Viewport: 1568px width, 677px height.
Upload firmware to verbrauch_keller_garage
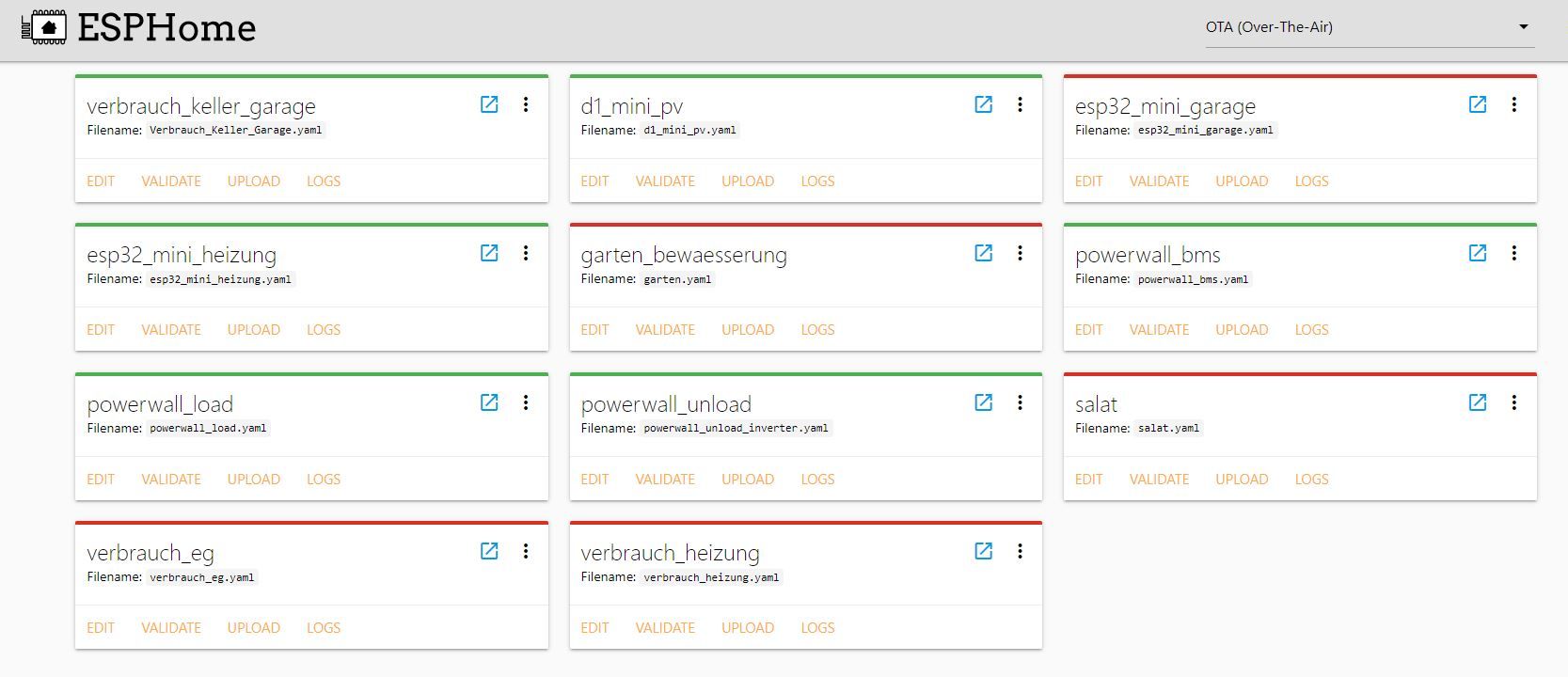tap(254, 181)
